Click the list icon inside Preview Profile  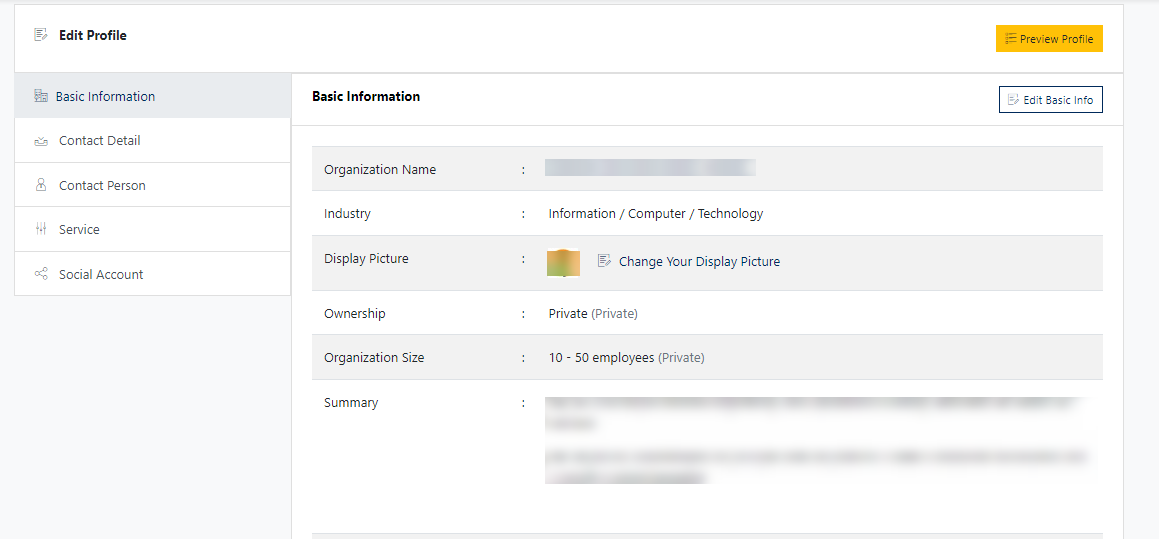click(x=1011, y=39)
